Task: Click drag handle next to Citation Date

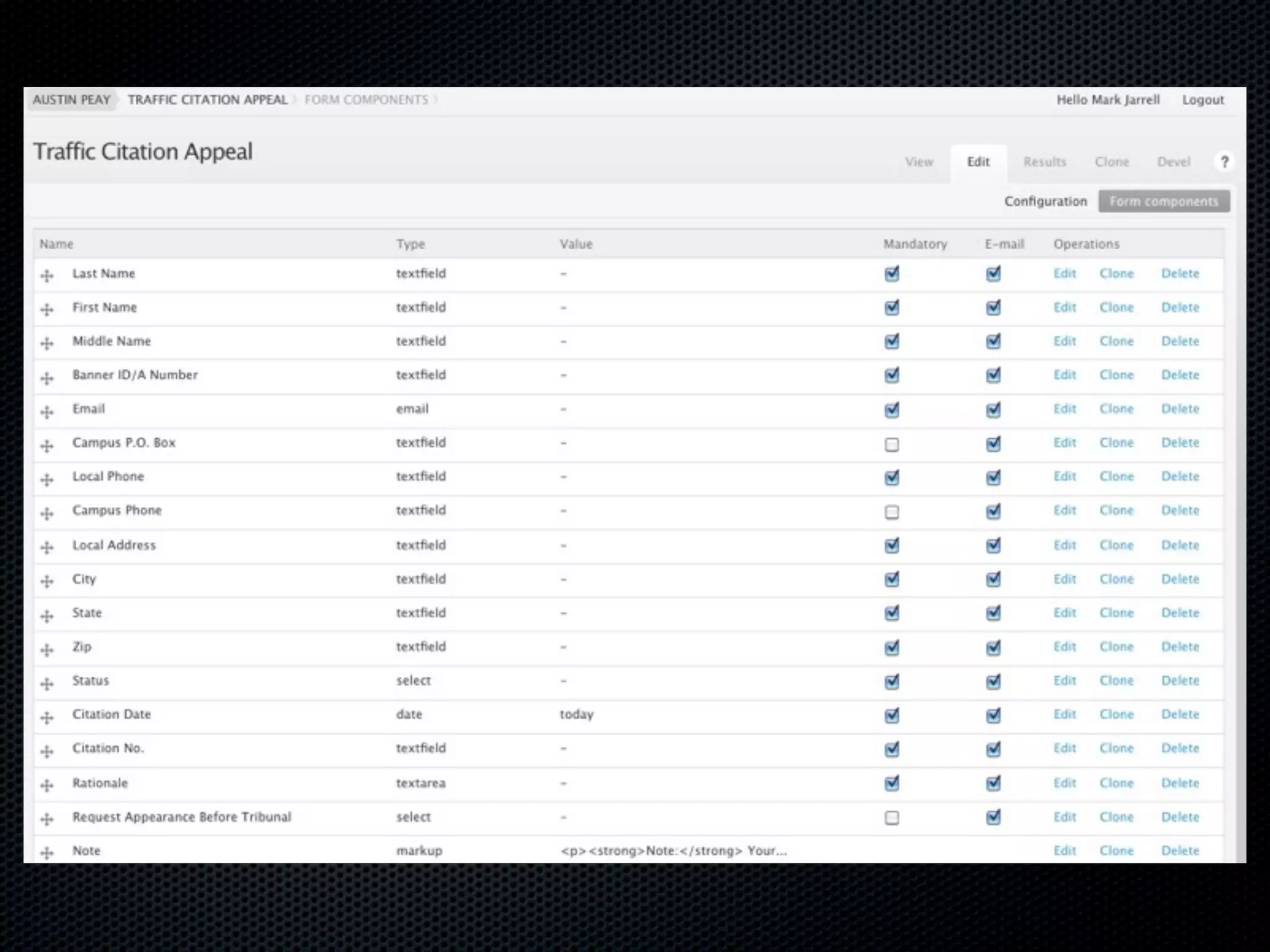Action: click(x=47, y=717)
